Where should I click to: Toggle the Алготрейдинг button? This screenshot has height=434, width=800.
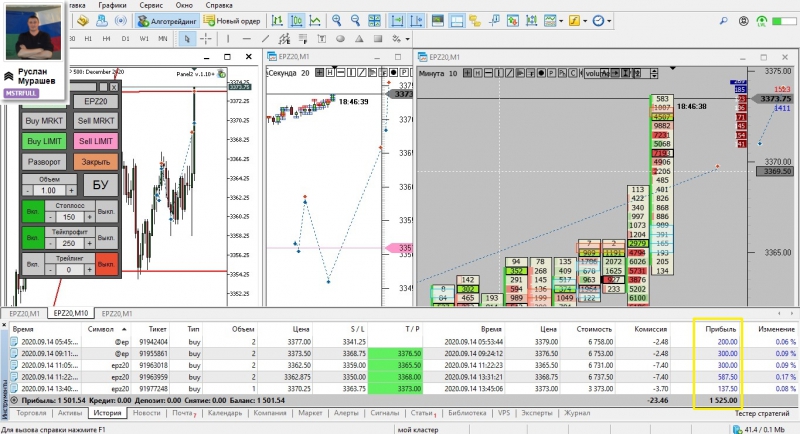click(x=167, y=21)
